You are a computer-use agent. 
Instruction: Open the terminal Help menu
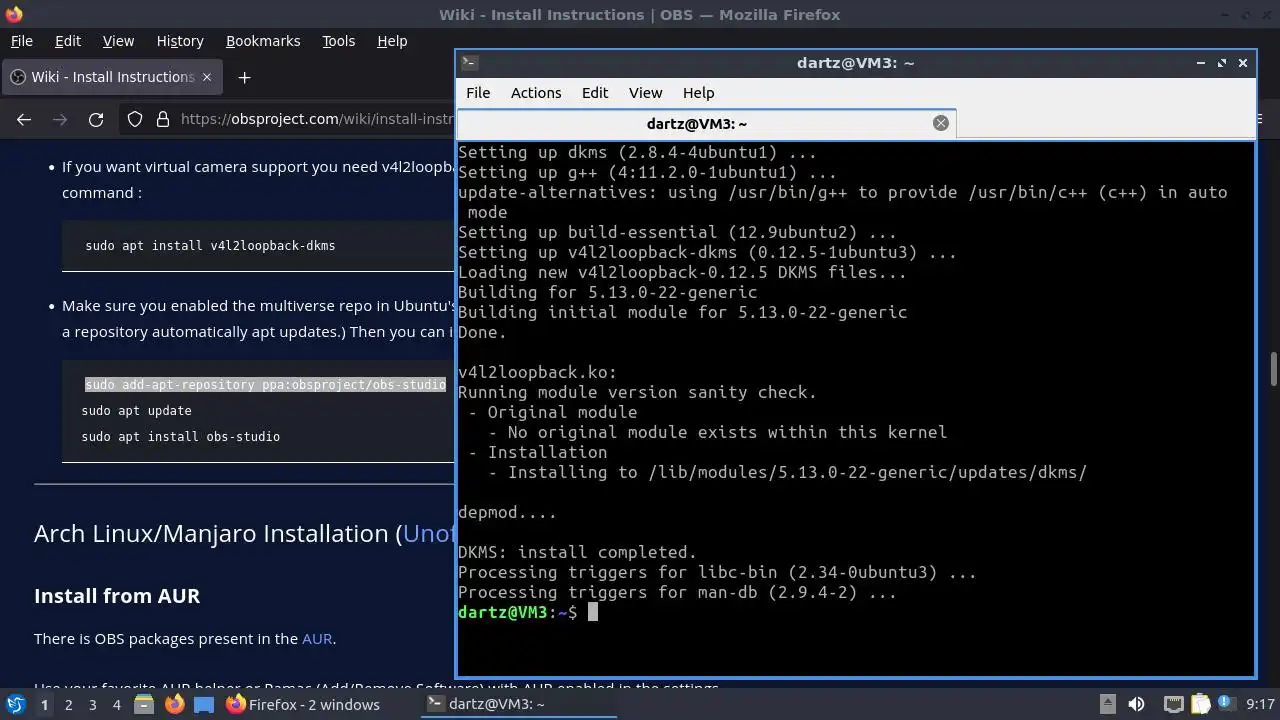(x=698, y=92)
